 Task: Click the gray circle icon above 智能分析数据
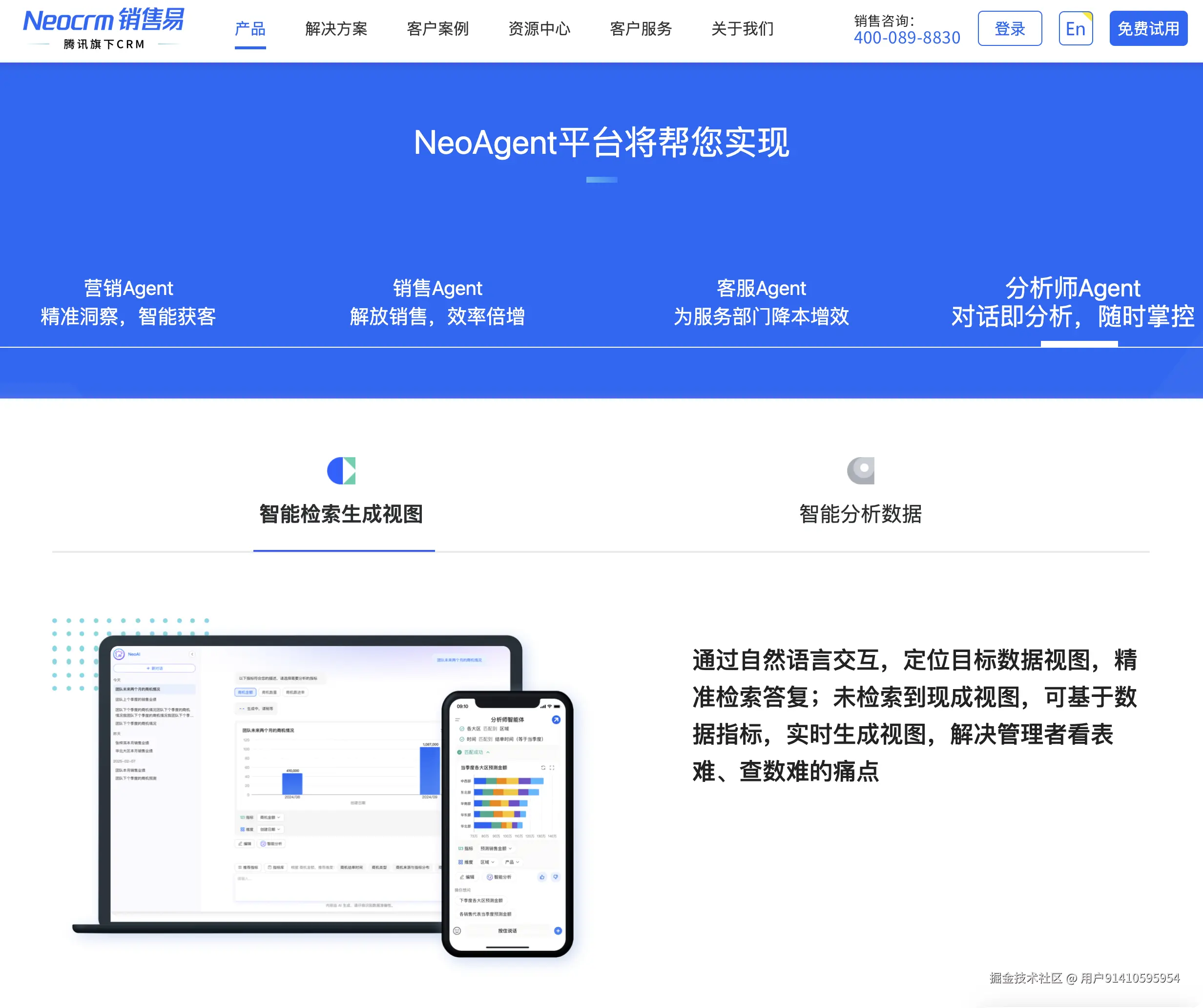[860, 470]
